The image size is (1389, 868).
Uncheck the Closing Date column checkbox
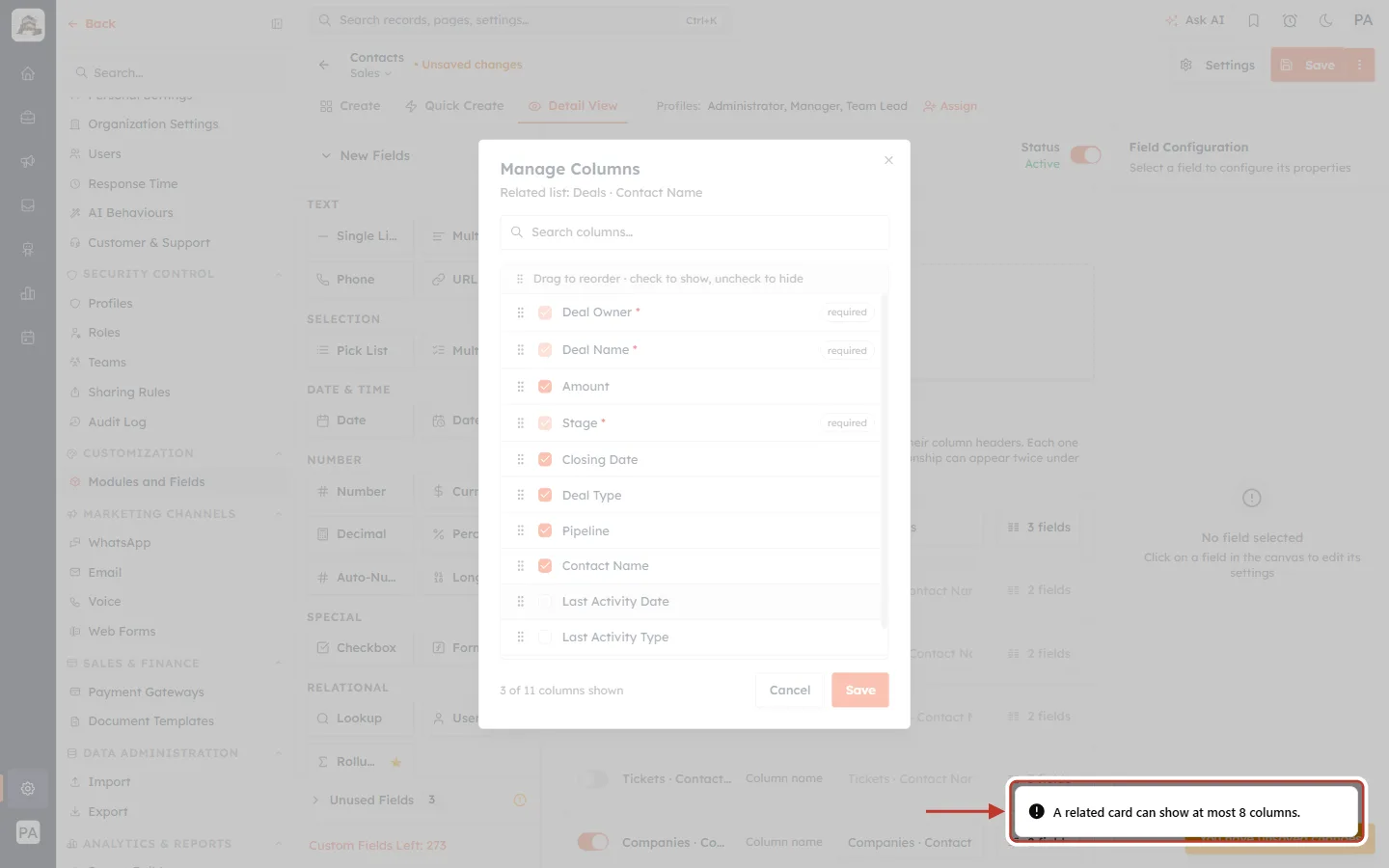[x=545, y=459]
